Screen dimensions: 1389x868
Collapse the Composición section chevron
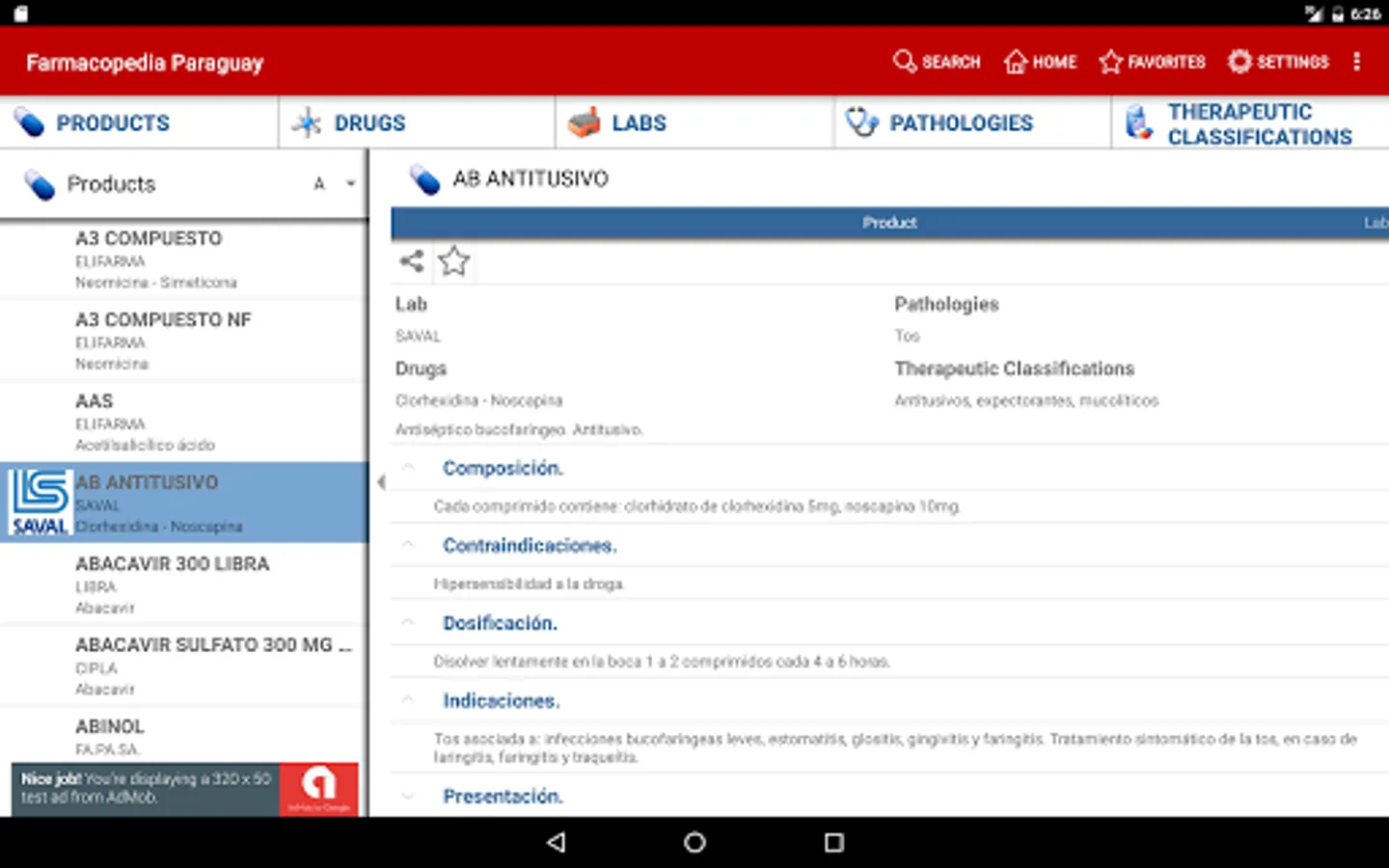click(408, 468)
